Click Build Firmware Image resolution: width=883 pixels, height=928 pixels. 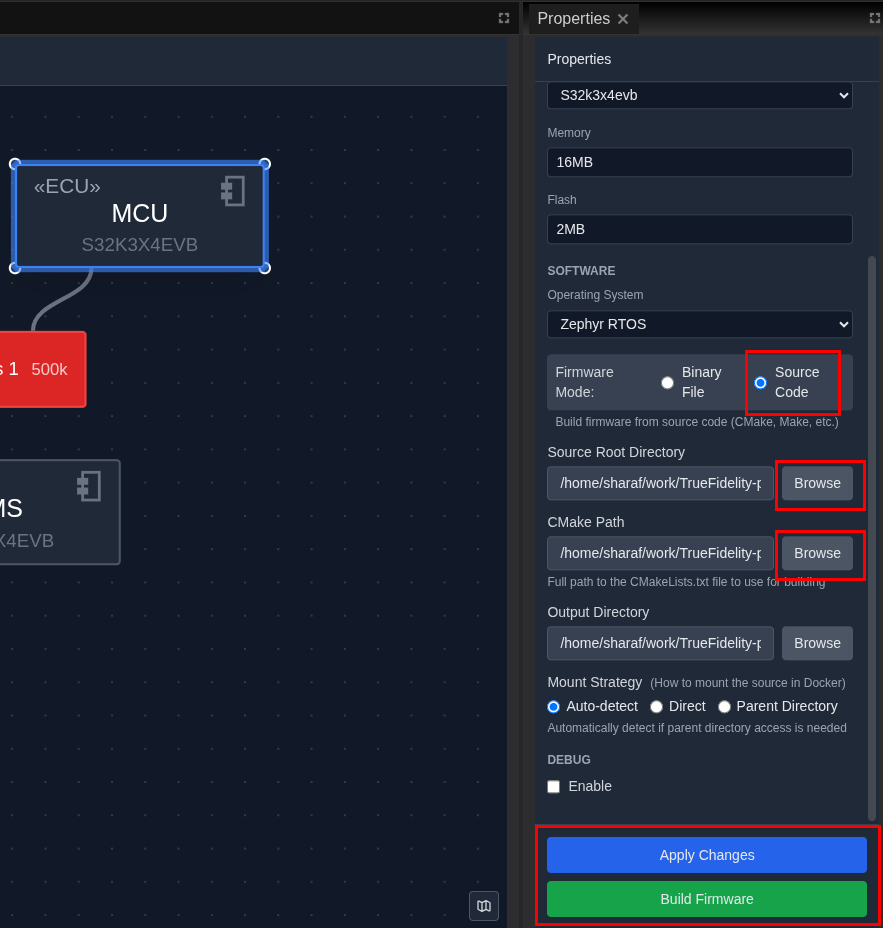[x=707, y=899]
